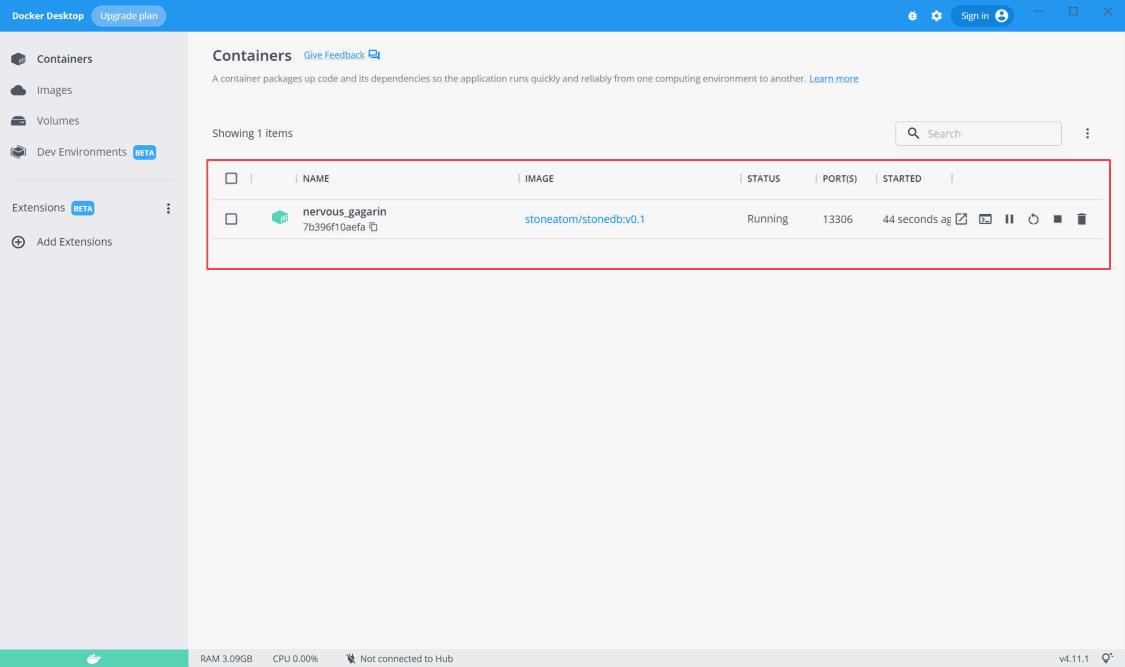Open troubleshoot bug icon in title bar
The width and height of the screenshot is (1125, 667).
pyautogui.click(x=912, y=16)
